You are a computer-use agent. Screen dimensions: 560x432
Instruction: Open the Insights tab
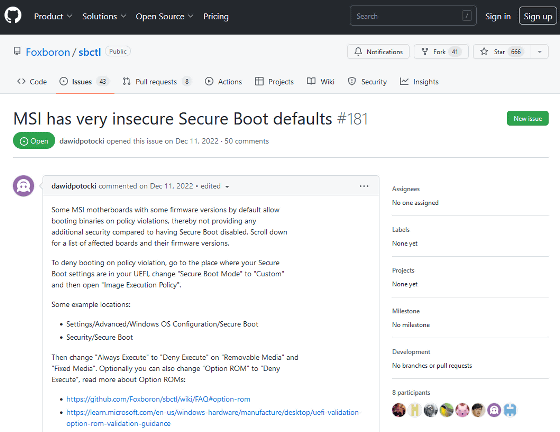(x=419, y=82)
